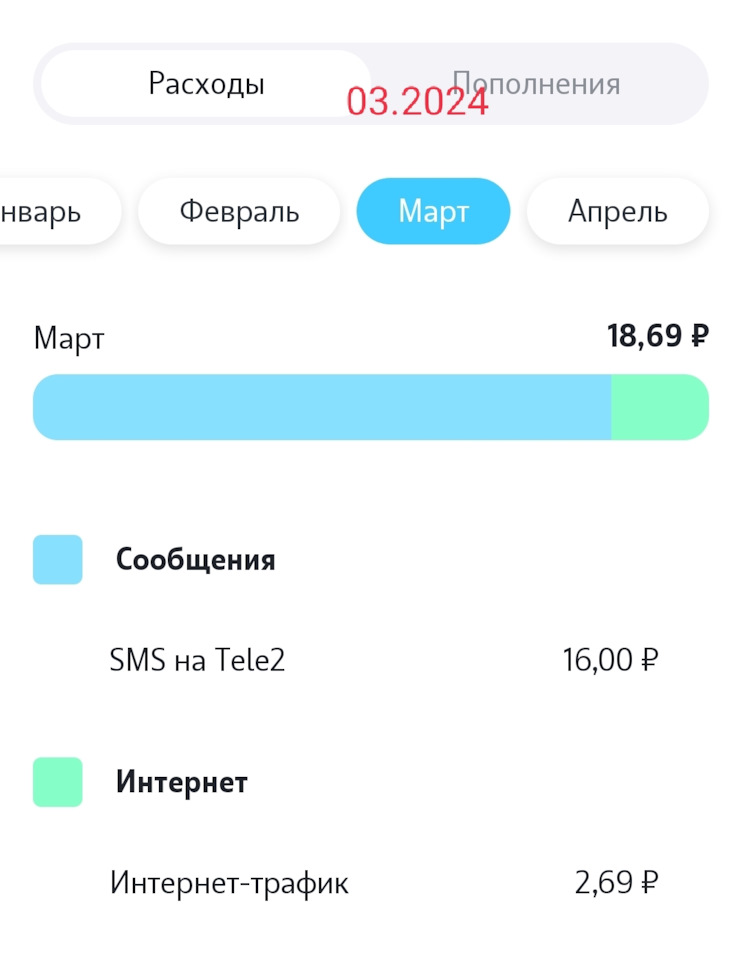Open the Интернет-трафик expense line

point(229,883)
